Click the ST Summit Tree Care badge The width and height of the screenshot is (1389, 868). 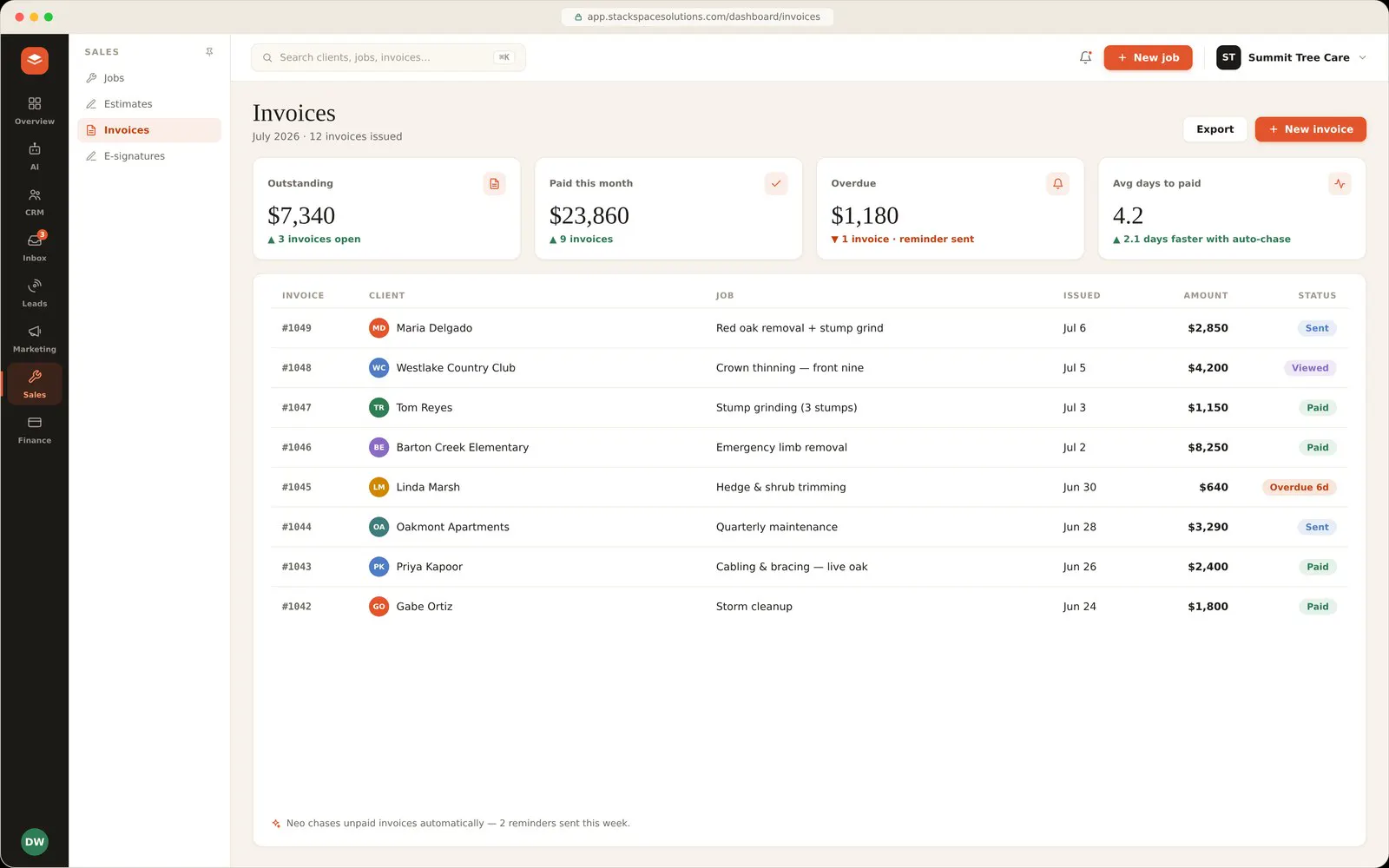(1228, 57)
